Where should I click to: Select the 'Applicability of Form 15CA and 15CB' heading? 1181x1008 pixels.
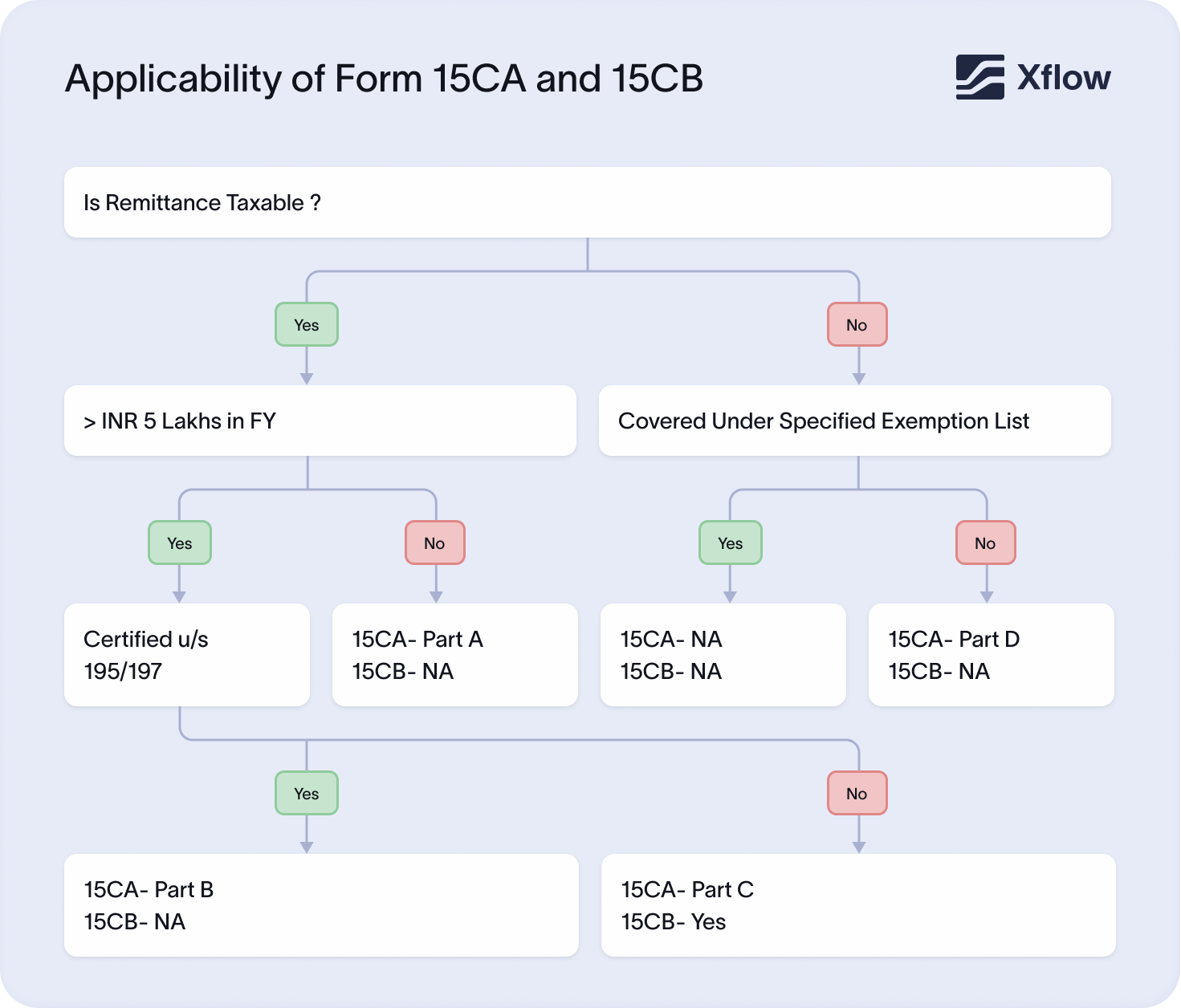384,79
